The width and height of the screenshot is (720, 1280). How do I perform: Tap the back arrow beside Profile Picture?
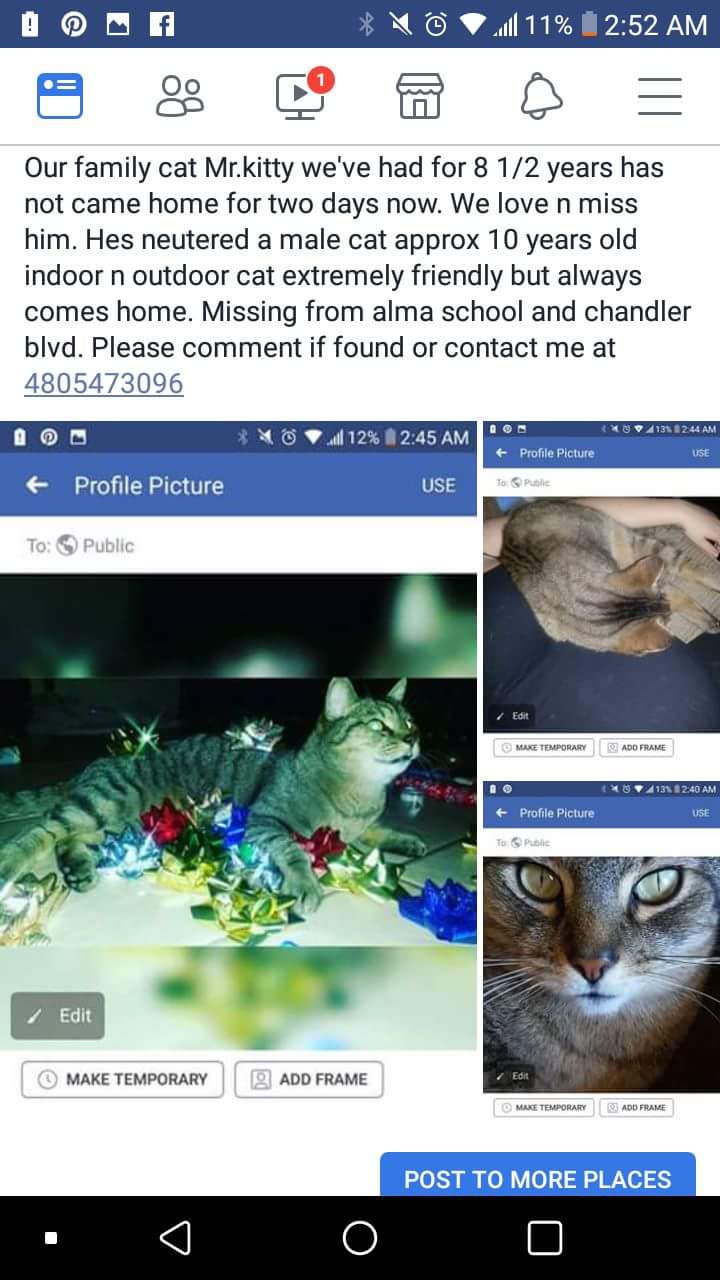37,485
